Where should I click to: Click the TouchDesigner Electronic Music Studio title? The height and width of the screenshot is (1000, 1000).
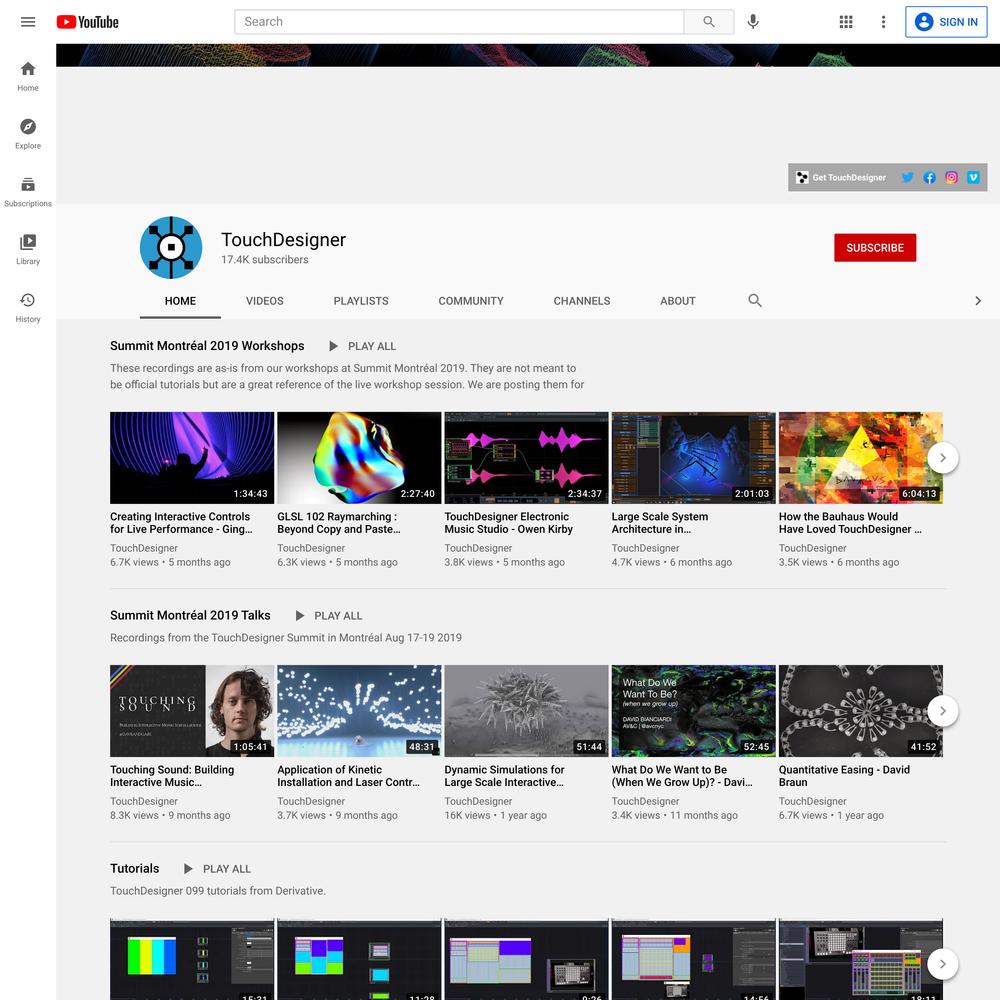coord(509,523)
